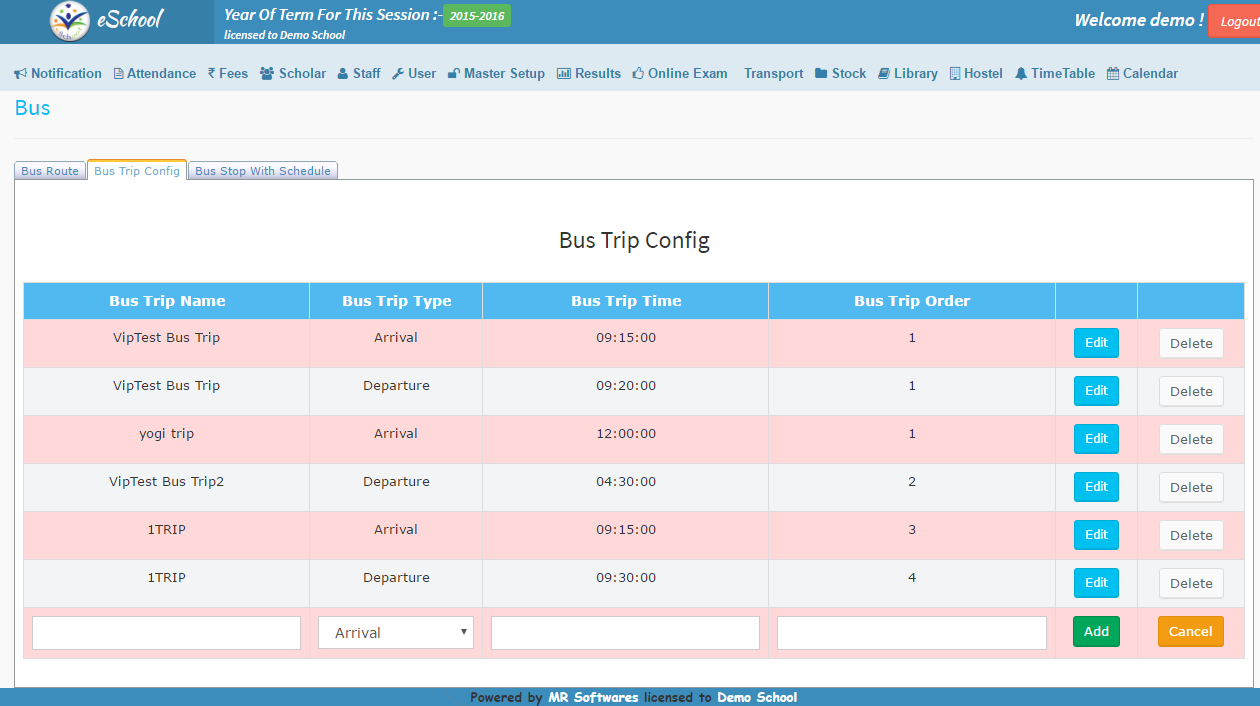
Task: Open the Transport menu
Action: (x=773, y=74)
